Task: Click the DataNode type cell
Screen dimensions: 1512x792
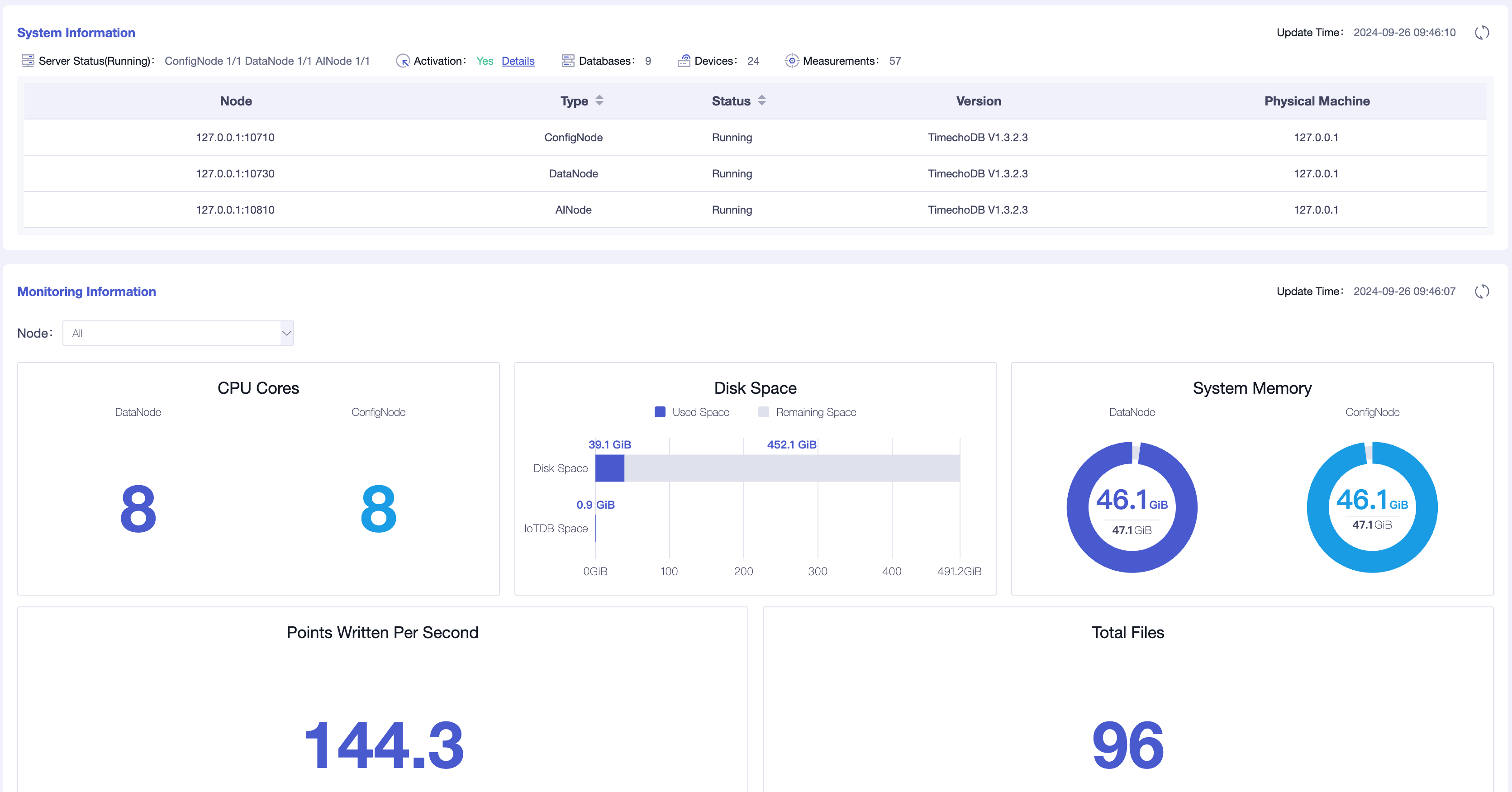Action: pos(573,174)
